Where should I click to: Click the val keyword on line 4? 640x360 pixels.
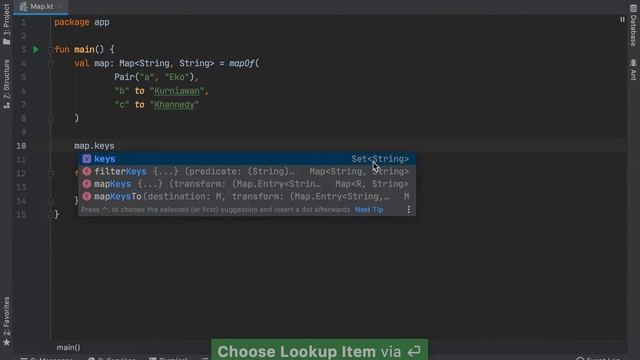[x=82, y=63]
